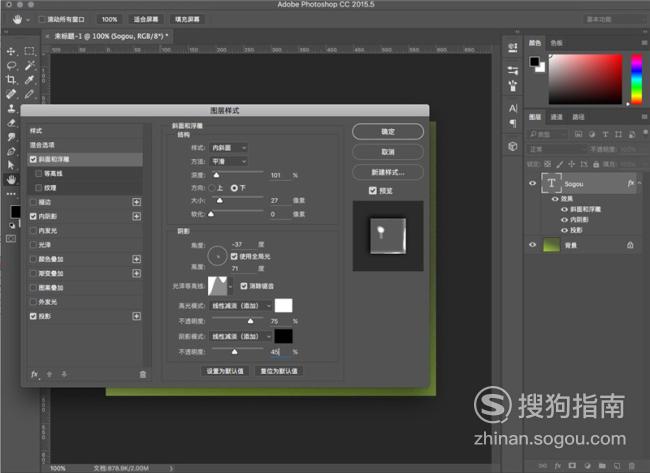Click the 新建样式 button
The height and width of the screenshot is (473, 650).
click(x=388, y=172)
